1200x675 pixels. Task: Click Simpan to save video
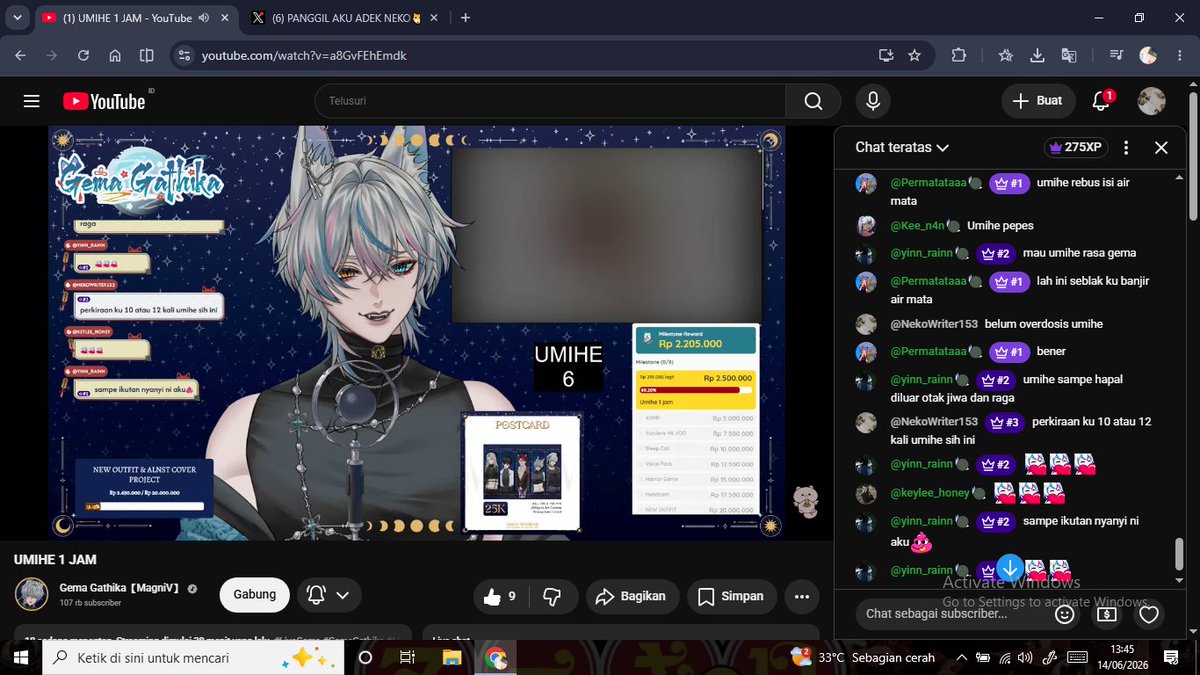(x=731, y=596)
